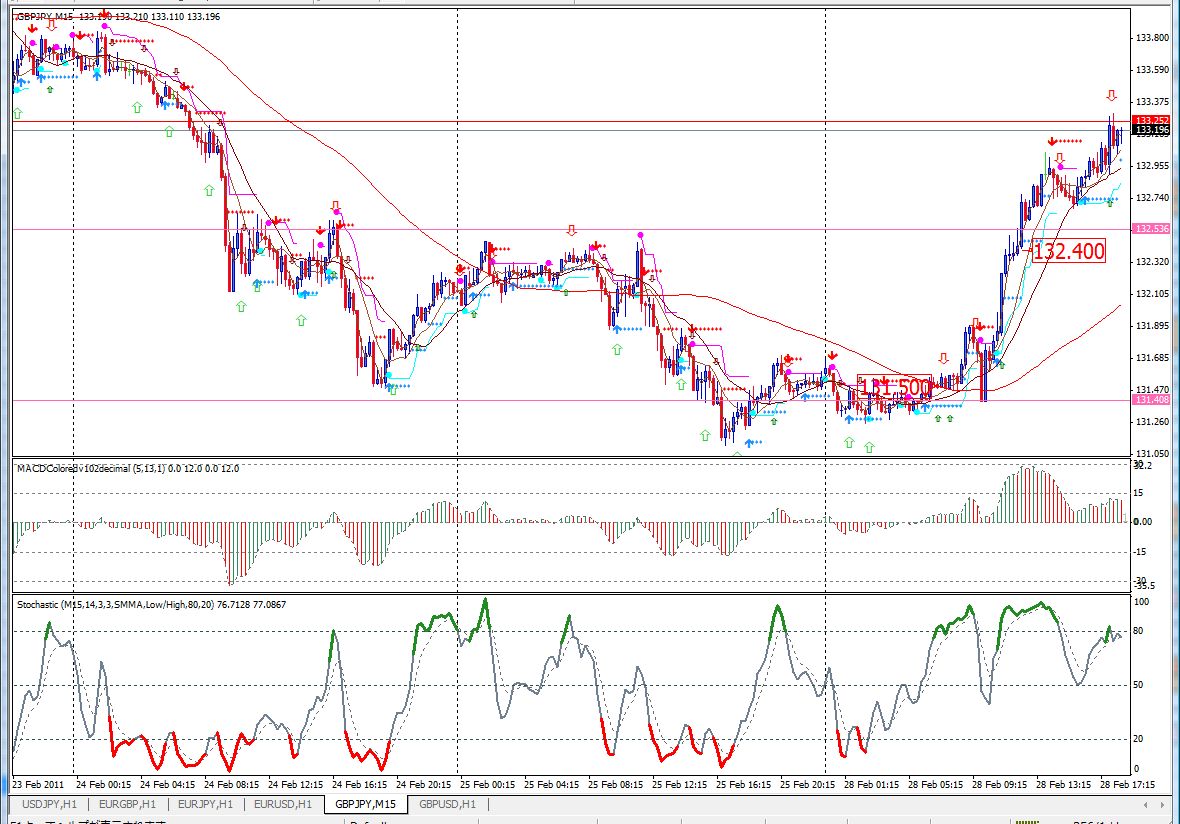Click the 25 Feb 16:15 time label
Screen dimensions: 1180x824
[x=744, y=784]
